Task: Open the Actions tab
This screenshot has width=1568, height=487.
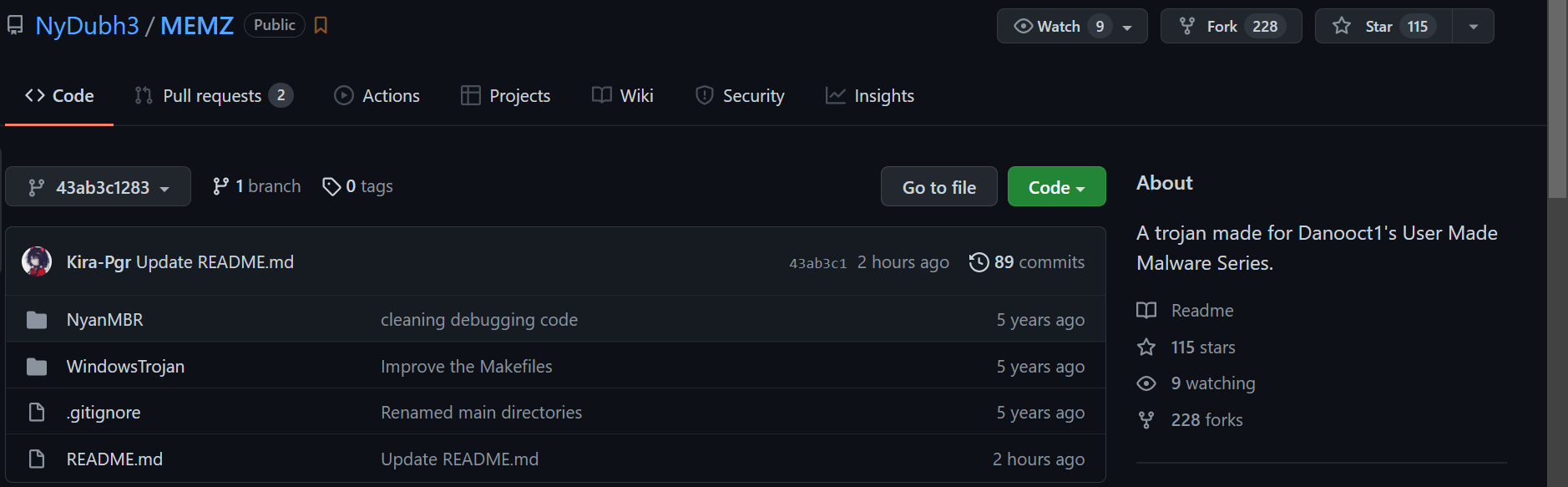Action: 377,96
